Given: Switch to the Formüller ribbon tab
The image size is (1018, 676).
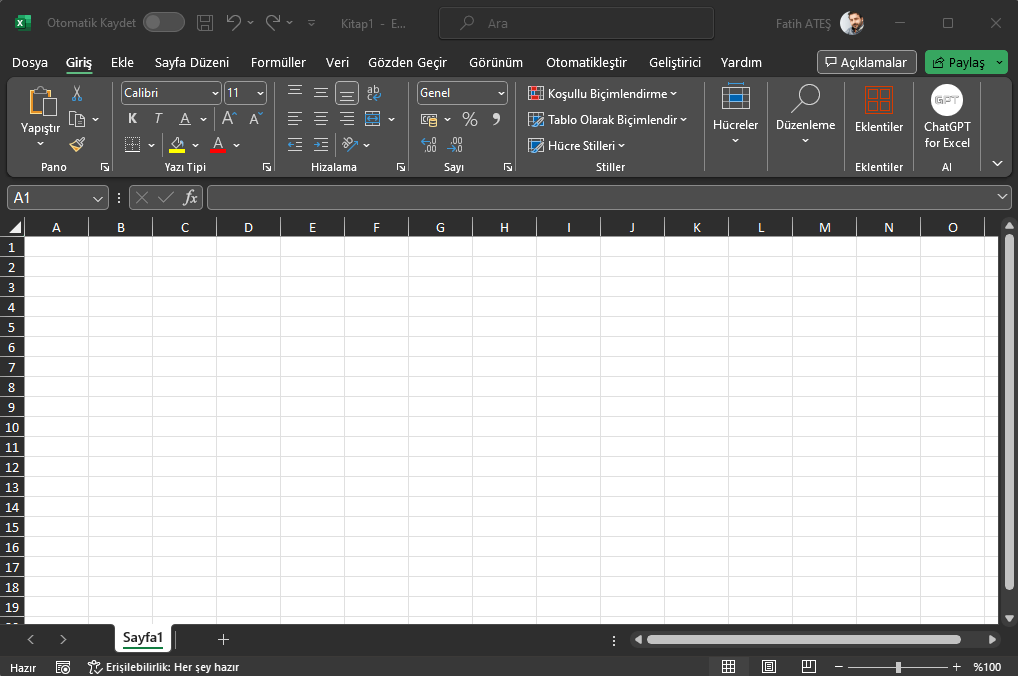Looking at the screenshot, I should [278, 62].
